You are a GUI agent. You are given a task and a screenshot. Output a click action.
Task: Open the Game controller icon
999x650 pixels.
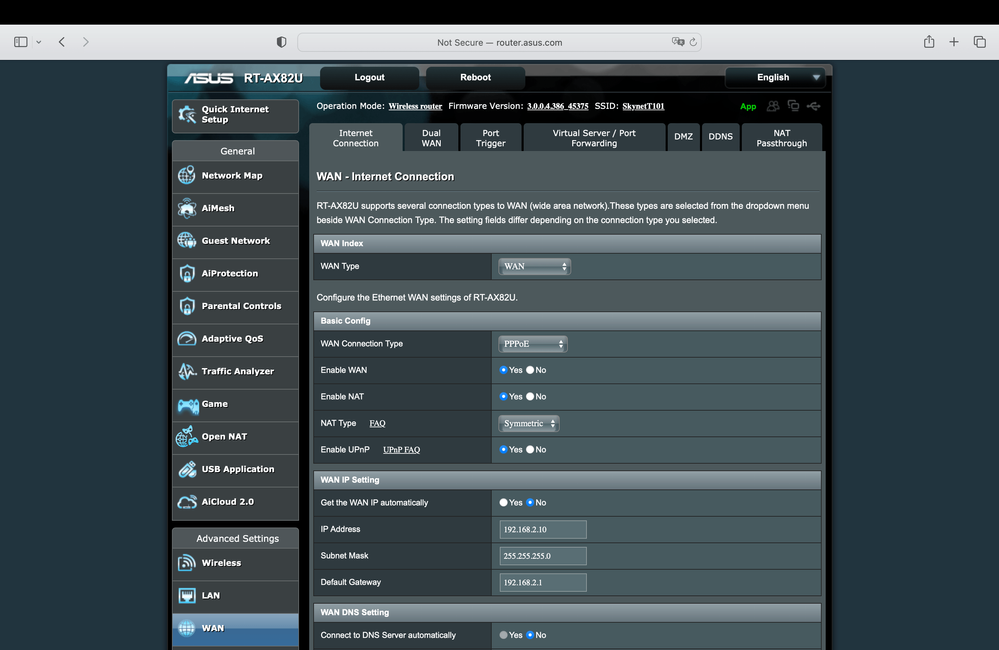tap(187, 405)
